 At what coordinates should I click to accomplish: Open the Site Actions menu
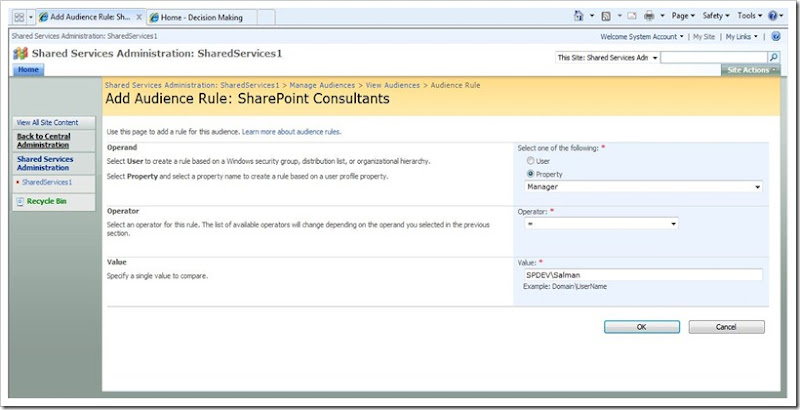(751, 70)
